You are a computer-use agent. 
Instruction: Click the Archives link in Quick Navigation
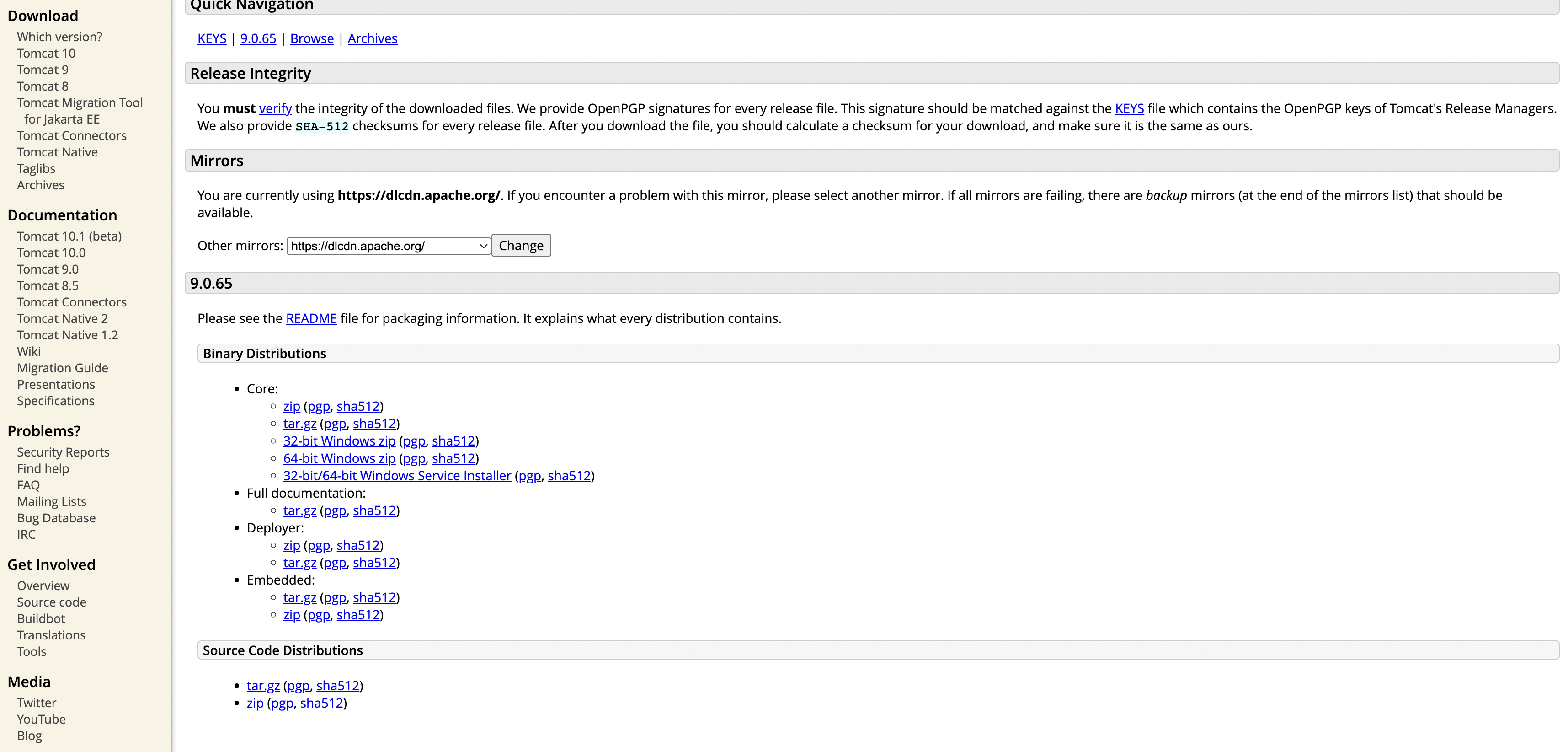coord(372,38)
